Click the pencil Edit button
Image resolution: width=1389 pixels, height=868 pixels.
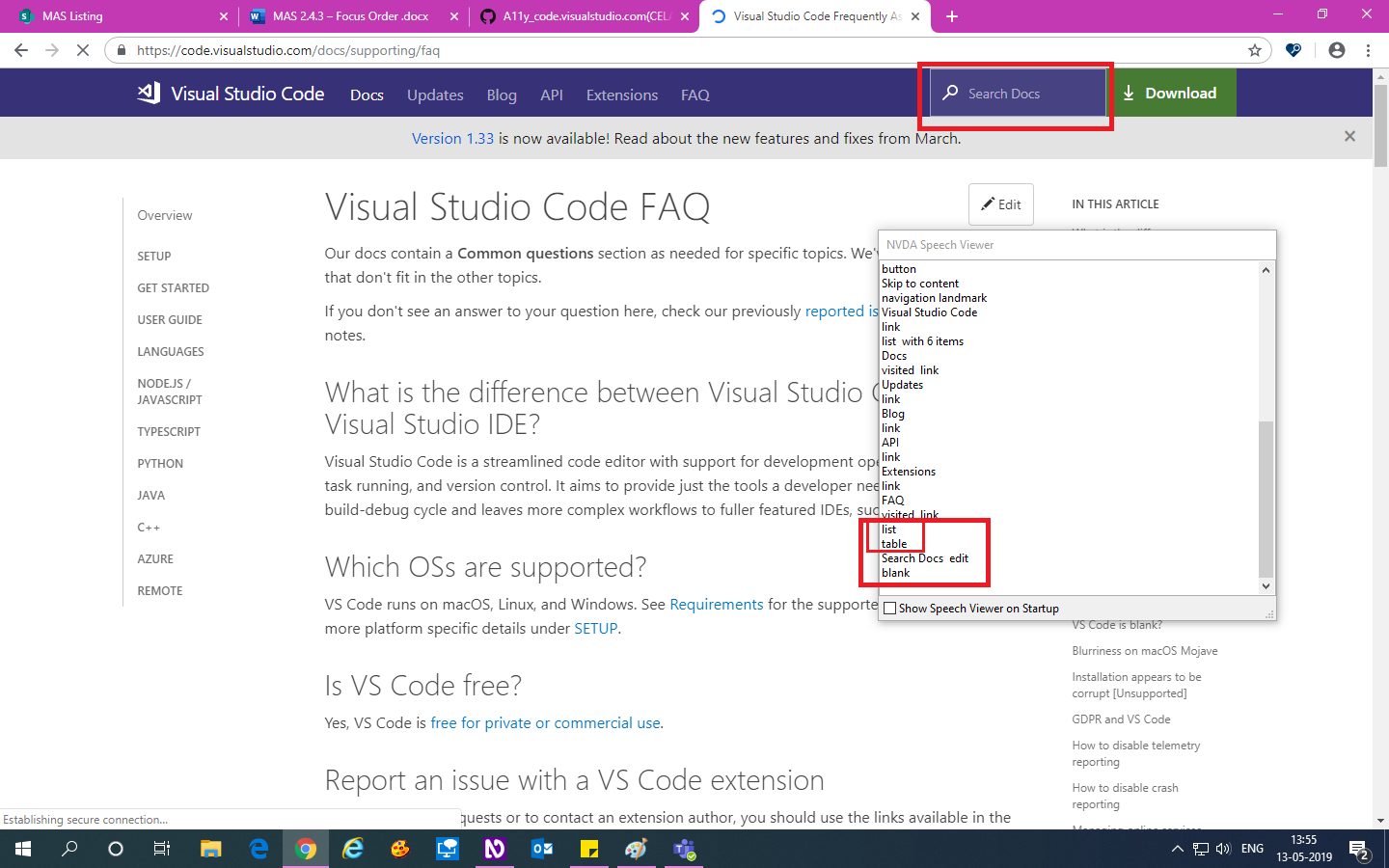[x=1001, y=204]
